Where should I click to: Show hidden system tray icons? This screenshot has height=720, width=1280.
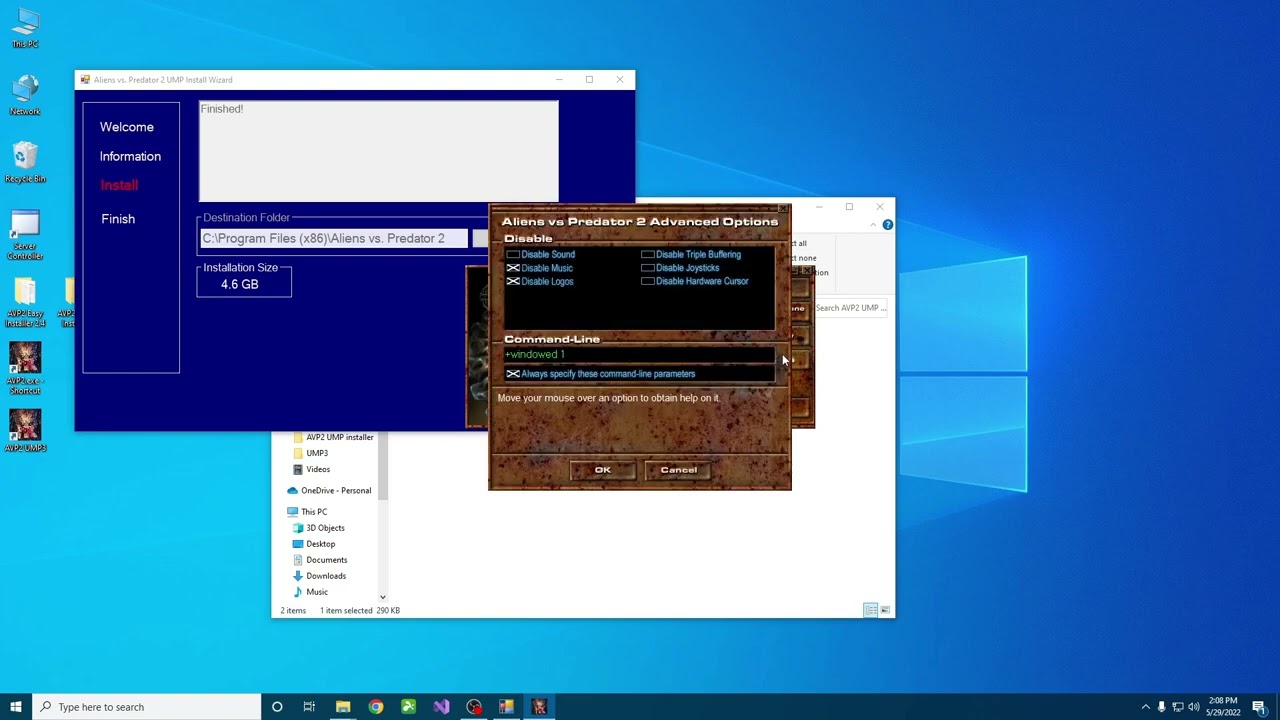tap(1145, 707)
